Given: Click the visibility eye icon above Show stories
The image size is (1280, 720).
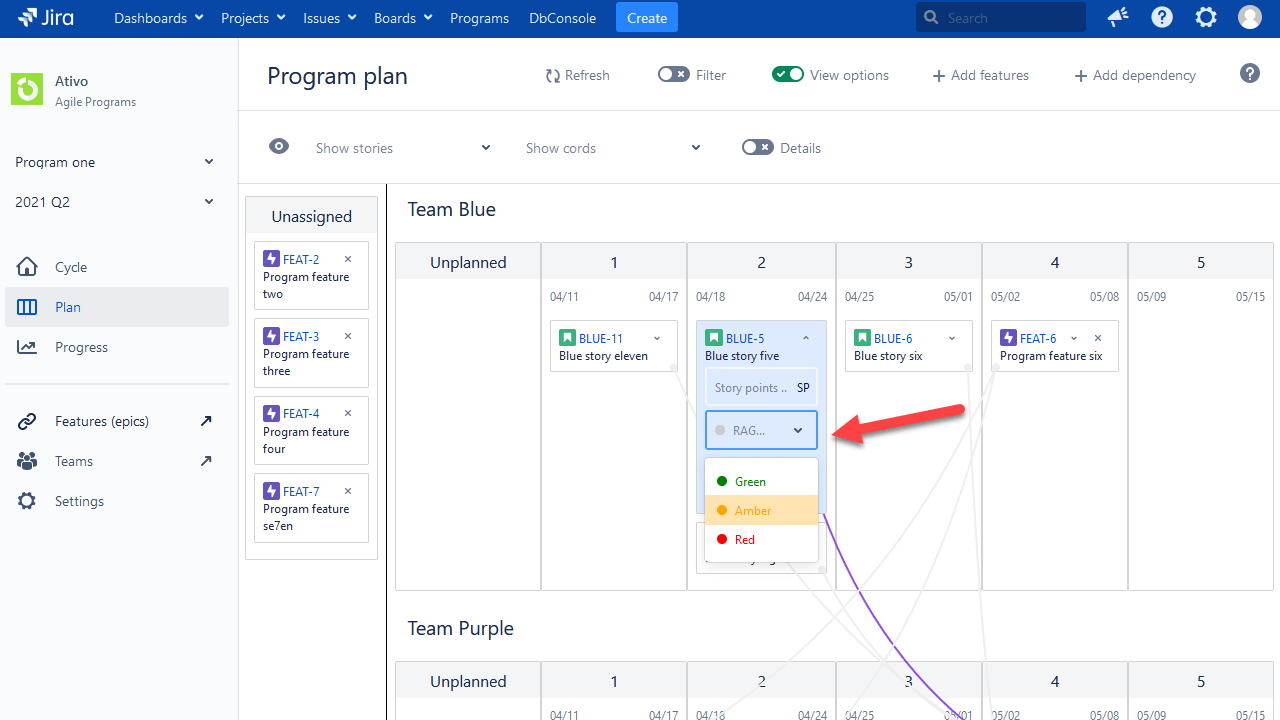Looking at the screenshot, I should (279, 146).
